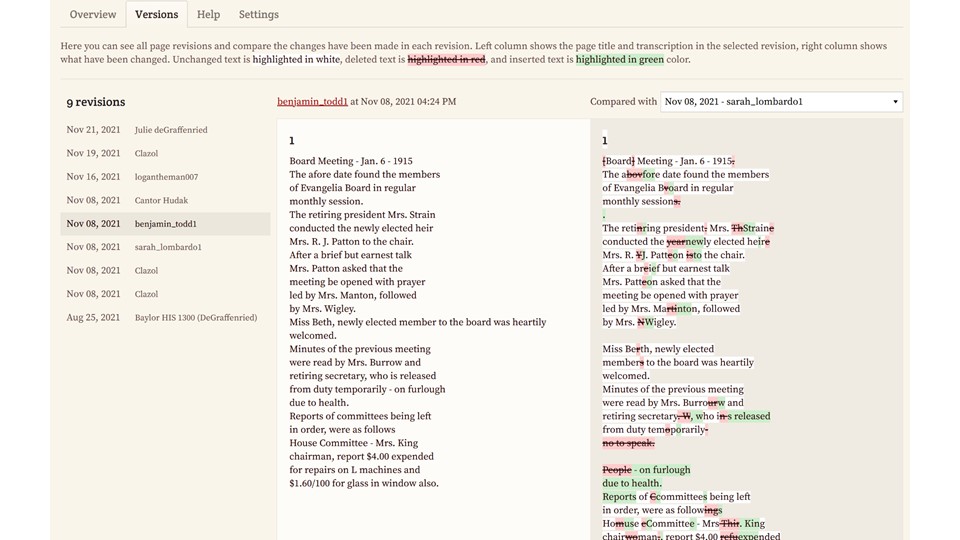Click 'People - on furlough' diff line
This screenshot has height=540, width=960.
(647, 470)
